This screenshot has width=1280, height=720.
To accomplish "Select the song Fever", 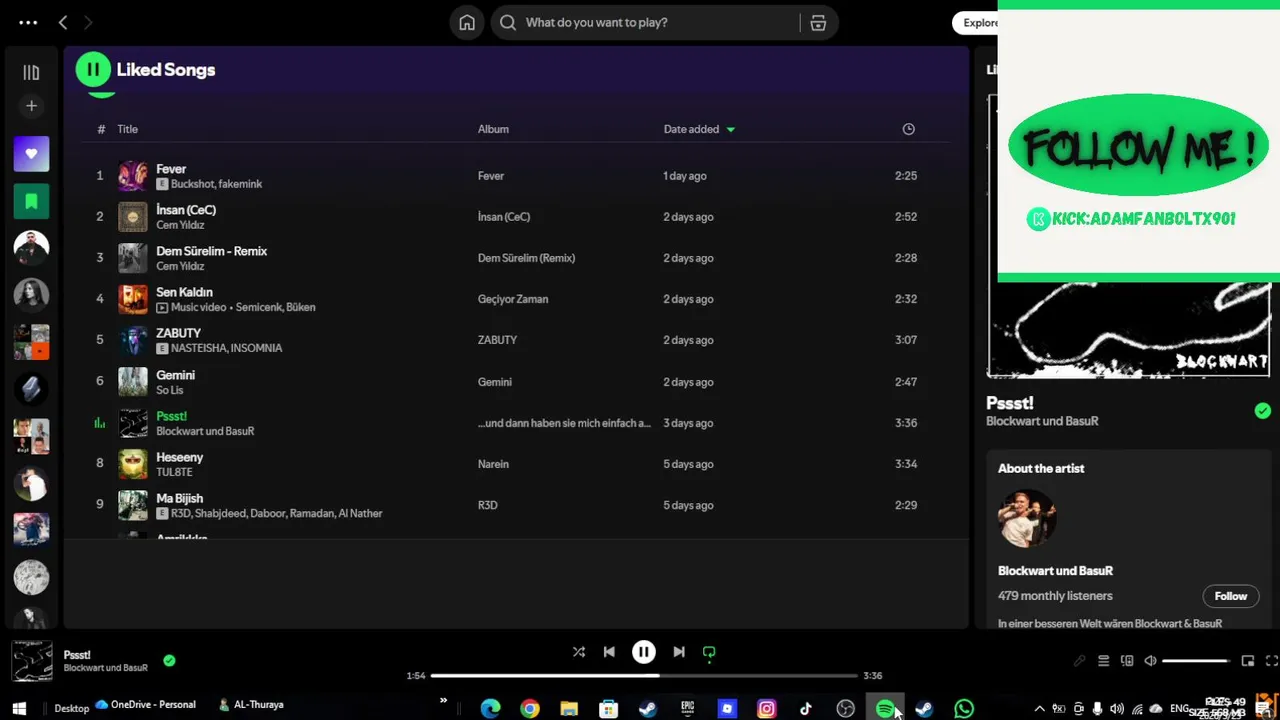I will tap(171, 169).
